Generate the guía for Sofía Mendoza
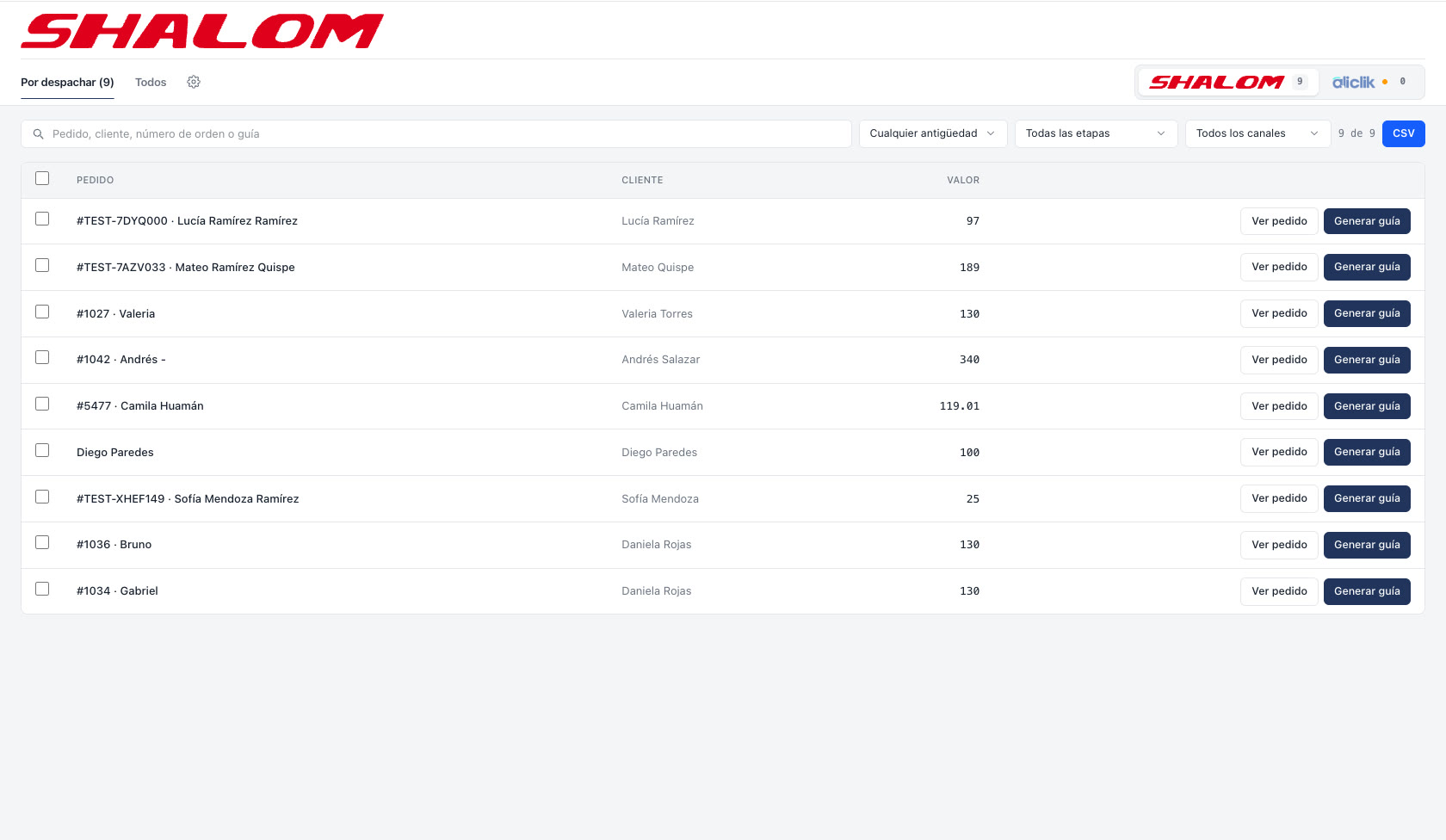This screenshot has height=840, width=1446. point(1367,498)
